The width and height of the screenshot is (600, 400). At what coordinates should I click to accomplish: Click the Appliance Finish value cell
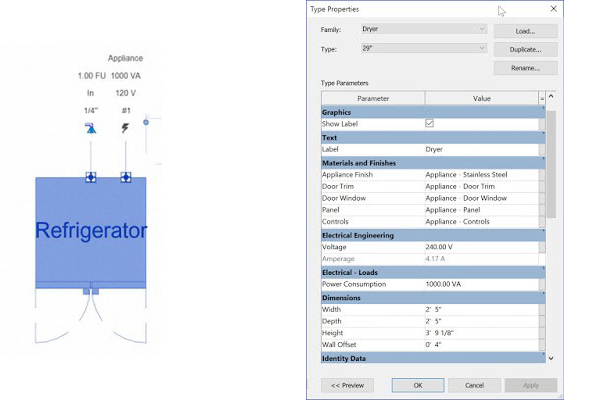(x=480, y=174)
